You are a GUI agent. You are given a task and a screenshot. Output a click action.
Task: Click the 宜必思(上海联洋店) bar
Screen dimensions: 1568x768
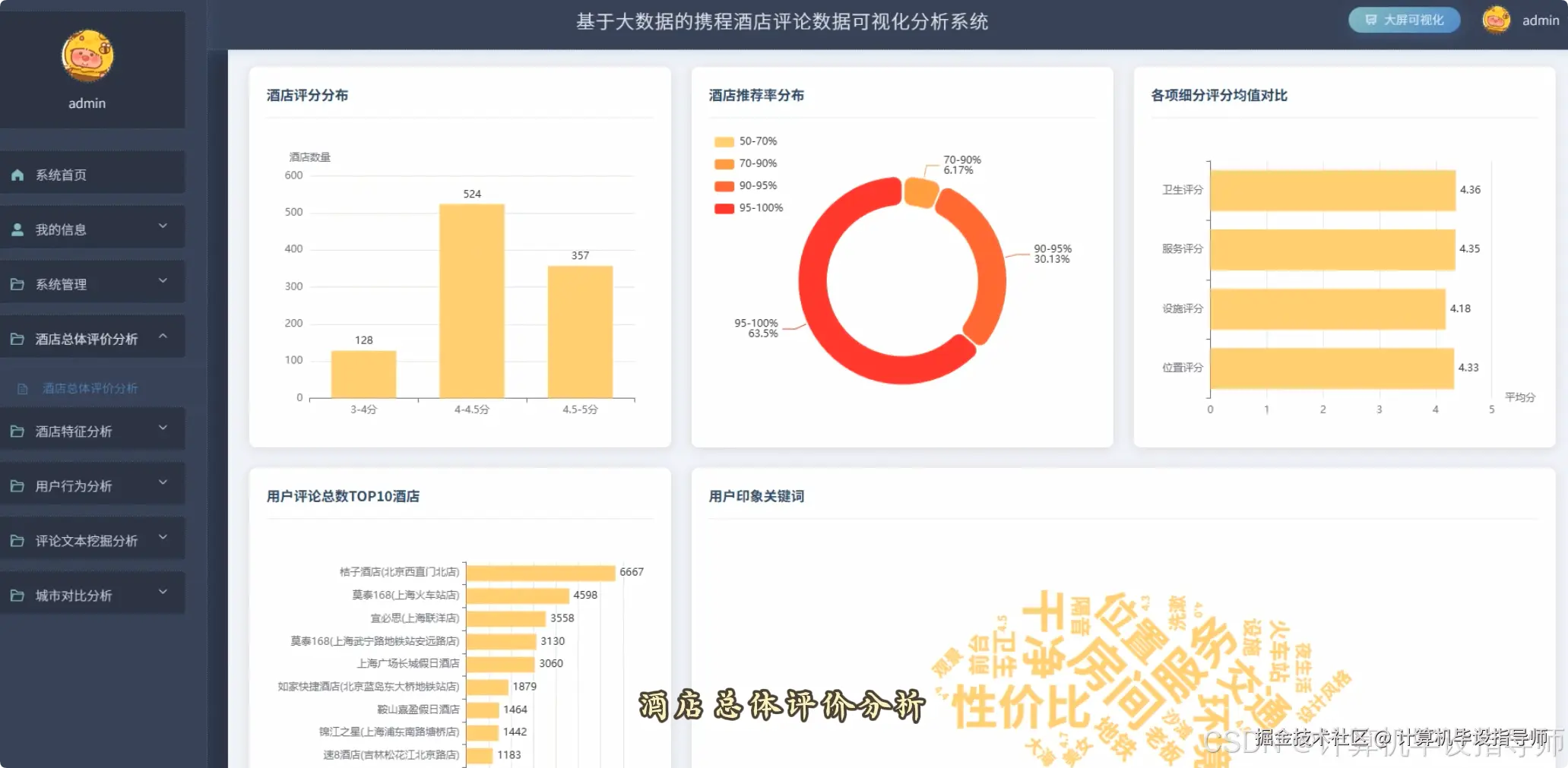pos(506,618)
